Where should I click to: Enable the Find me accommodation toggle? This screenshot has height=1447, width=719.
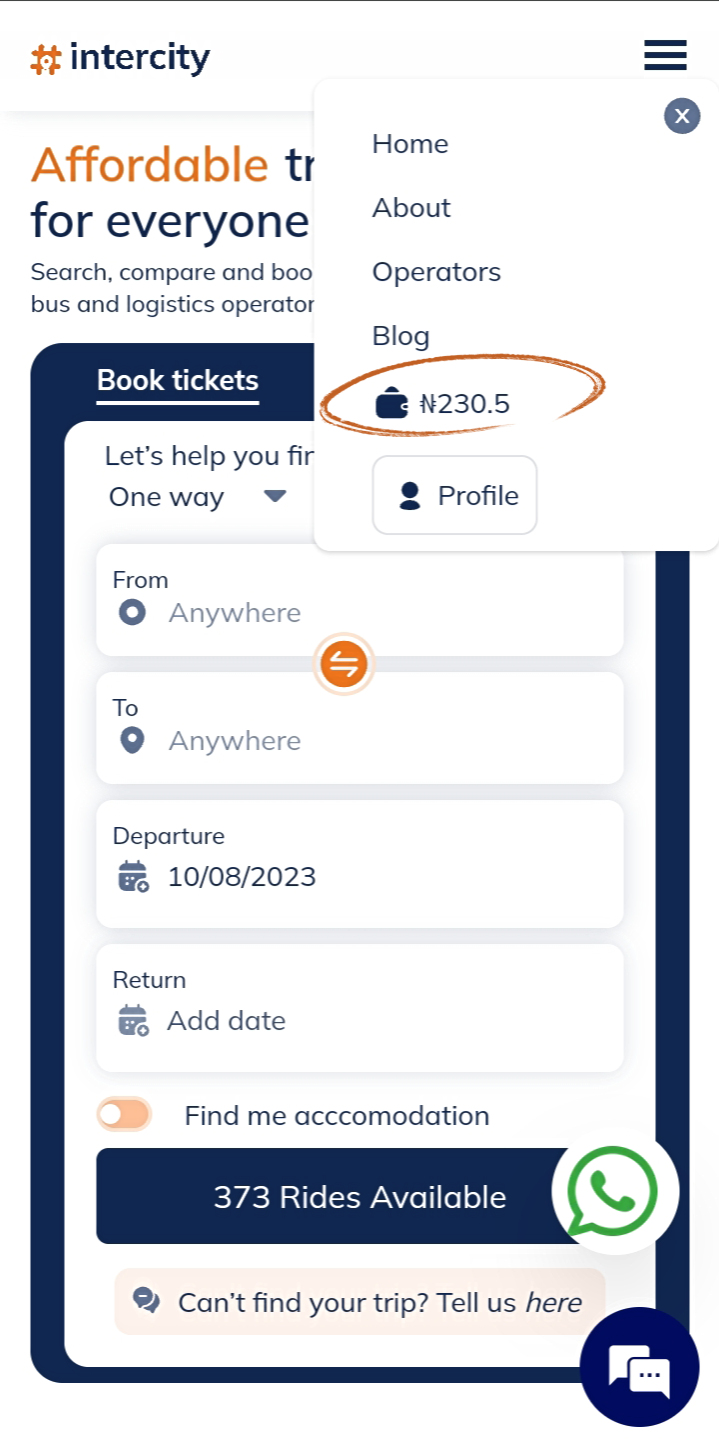tap(124, 1114)
